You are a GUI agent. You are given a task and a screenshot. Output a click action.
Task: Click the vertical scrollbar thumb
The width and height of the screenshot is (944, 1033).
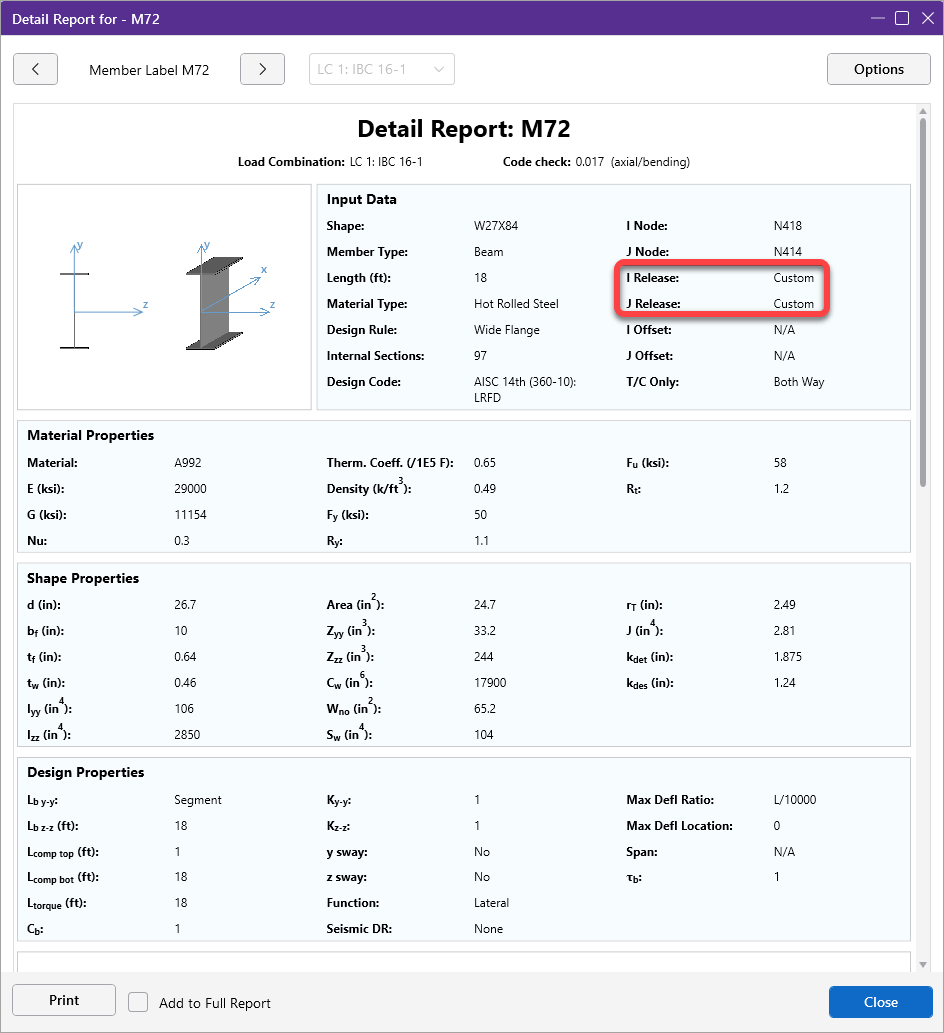(x=922, y=300)
